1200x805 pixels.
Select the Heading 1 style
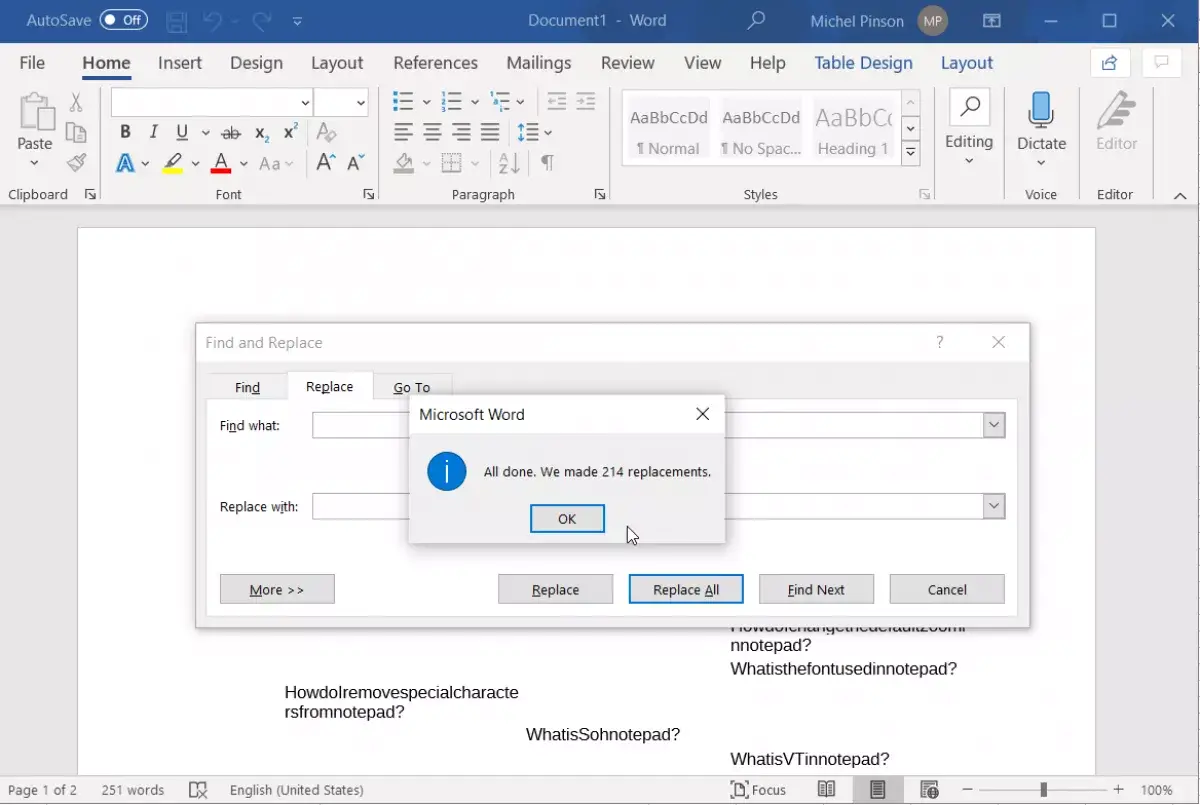click(x=852, y=130)
